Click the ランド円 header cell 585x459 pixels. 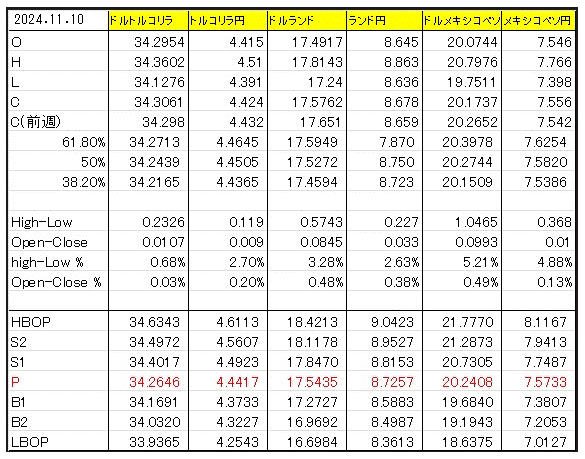tap(384, 21)
